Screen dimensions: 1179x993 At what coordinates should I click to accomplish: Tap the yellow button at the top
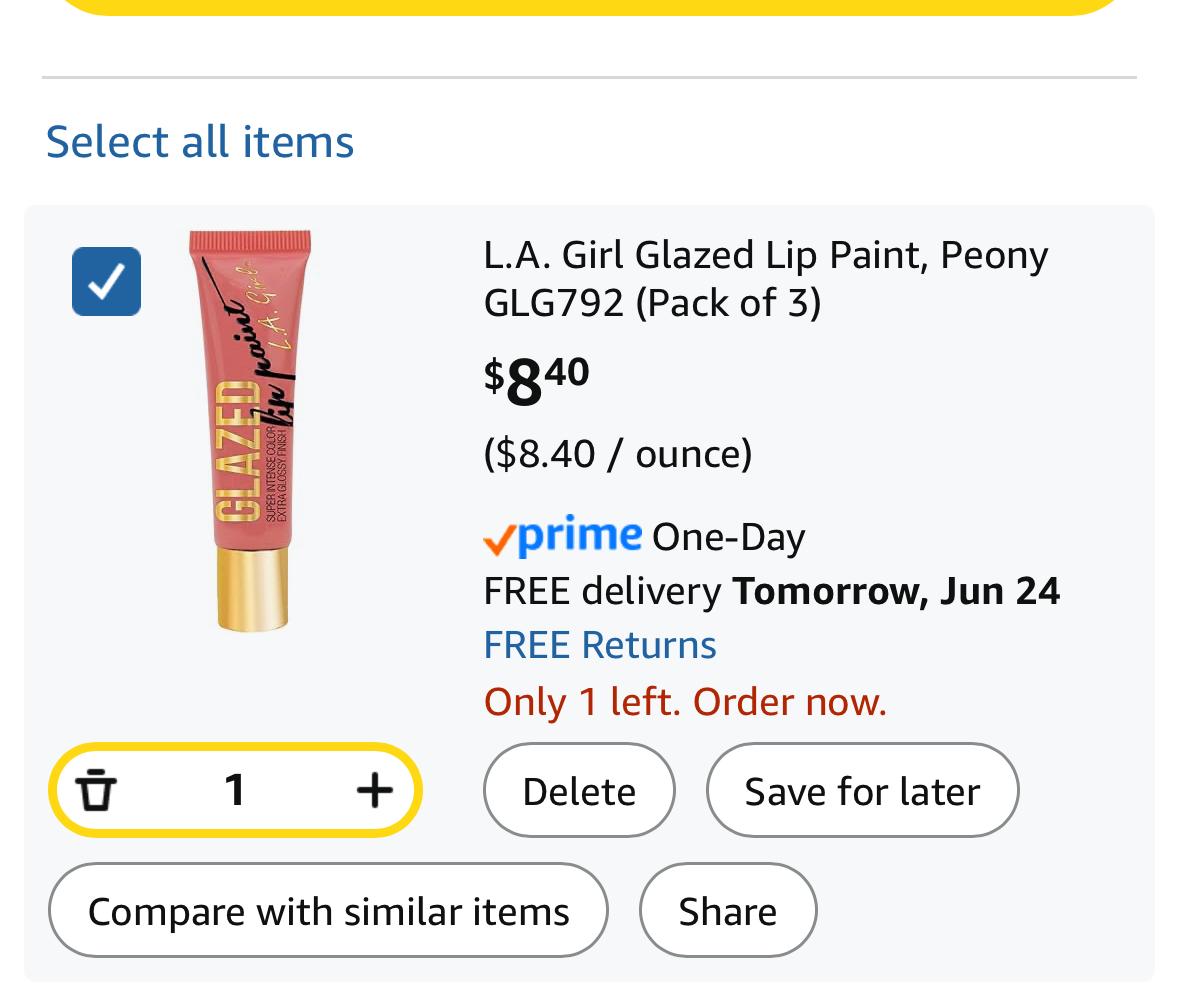click(x=590, y=6)
